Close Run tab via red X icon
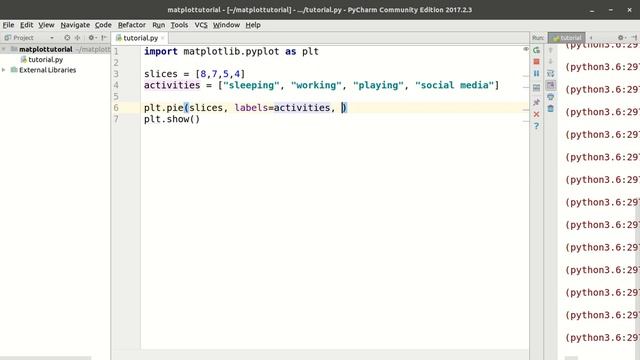 pyautogui.click(x=536, y=114)
